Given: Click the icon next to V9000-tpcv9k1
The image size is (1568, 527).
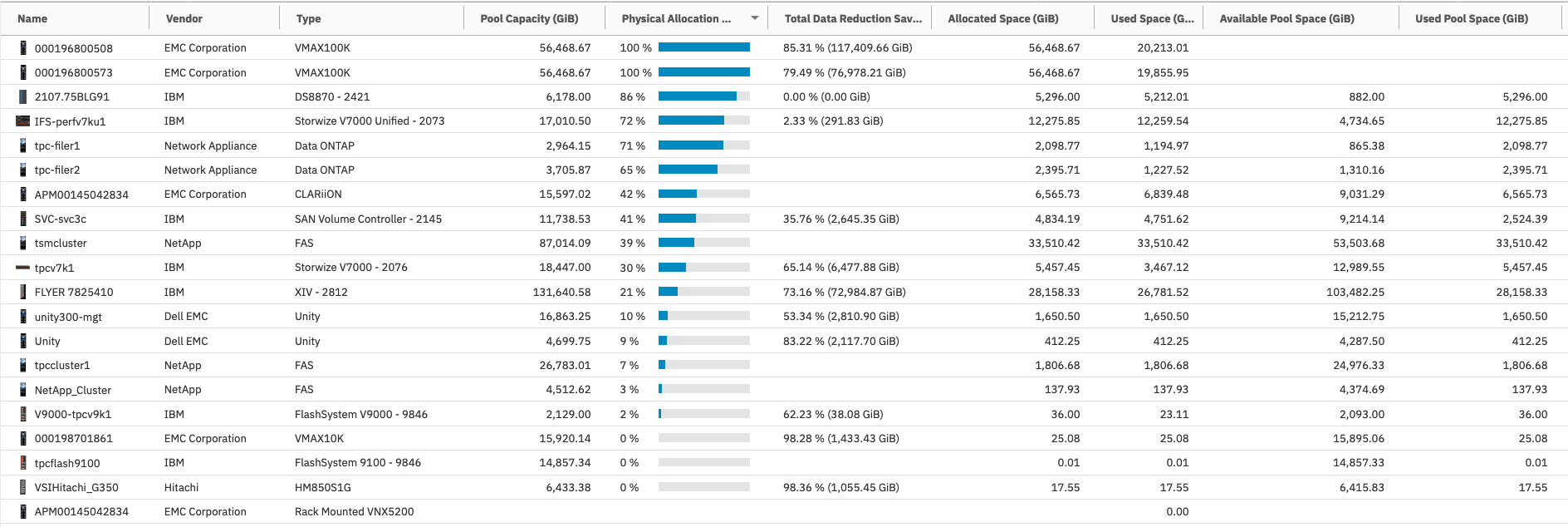Looking at the screenshot, I should [x=23, y=414].
